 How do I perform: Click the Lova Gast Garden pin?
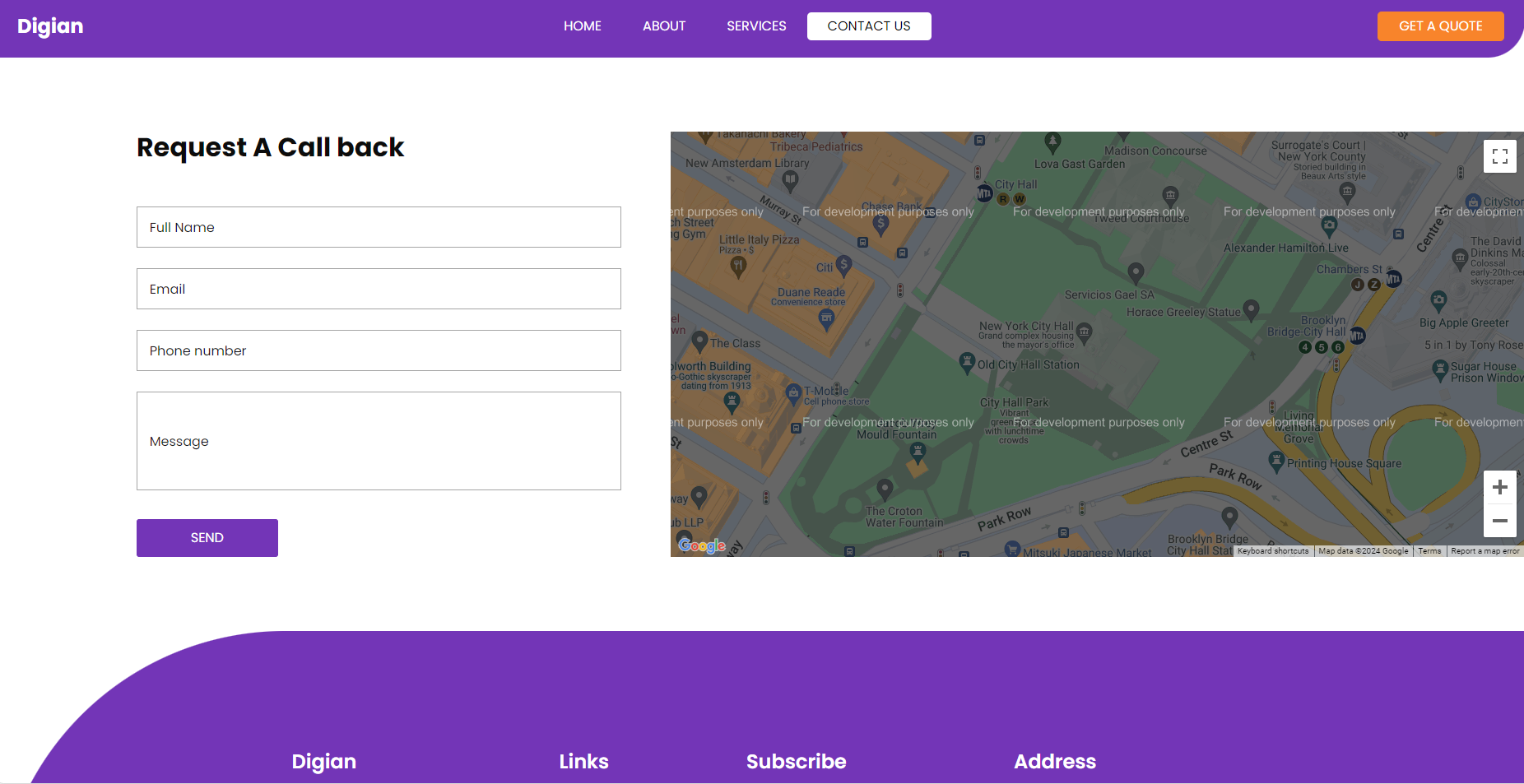point(1052,141)
